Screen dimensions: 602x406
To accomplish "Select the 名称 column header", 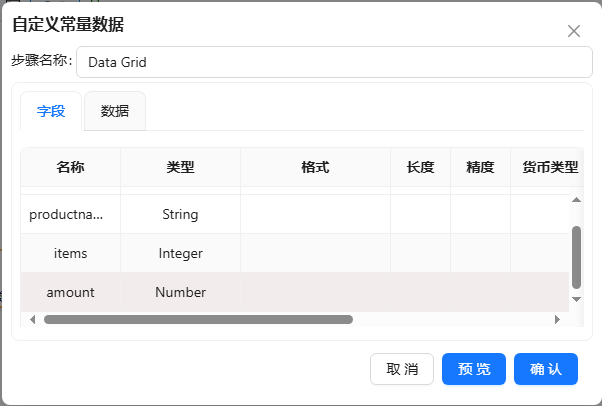I will [70, 167].
